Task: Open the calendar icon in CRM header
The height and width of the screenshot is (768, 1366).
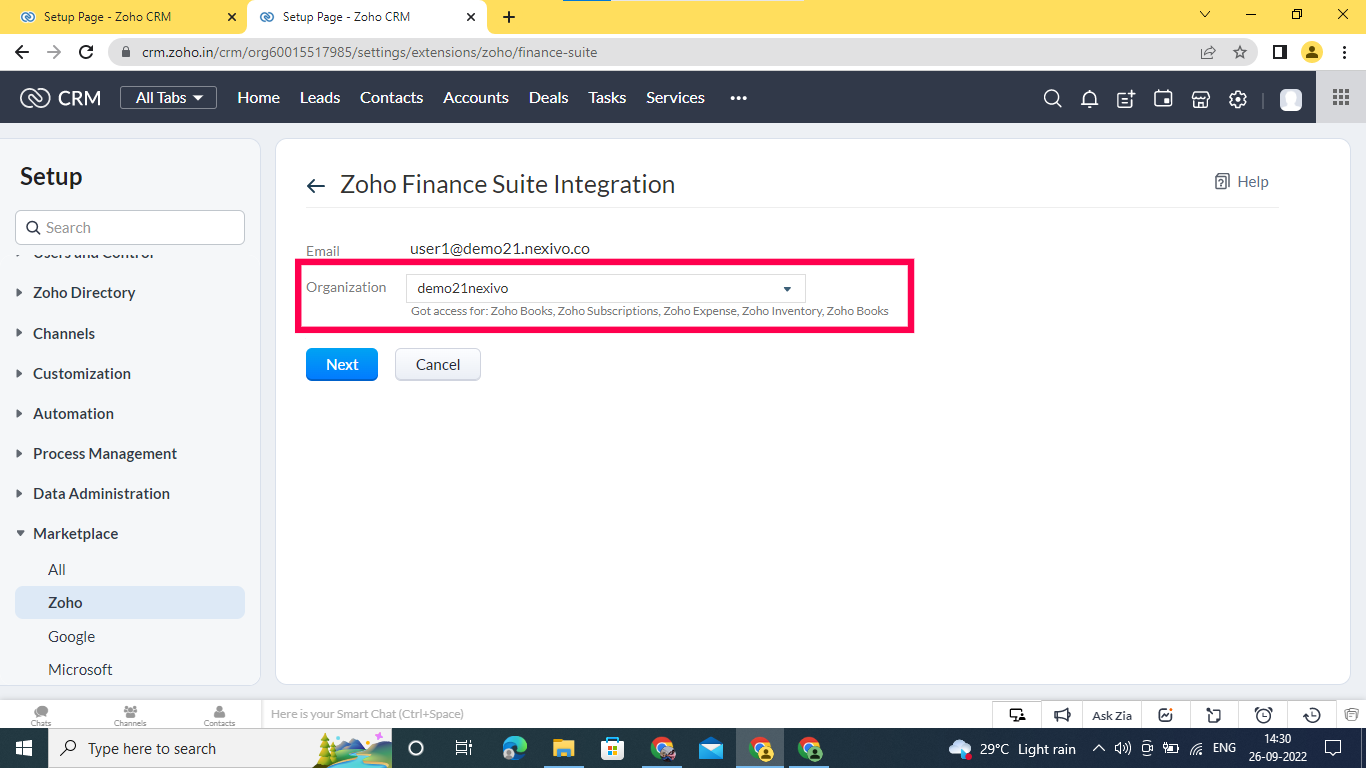Action: pyautogui.click(x=1163, y=98)
